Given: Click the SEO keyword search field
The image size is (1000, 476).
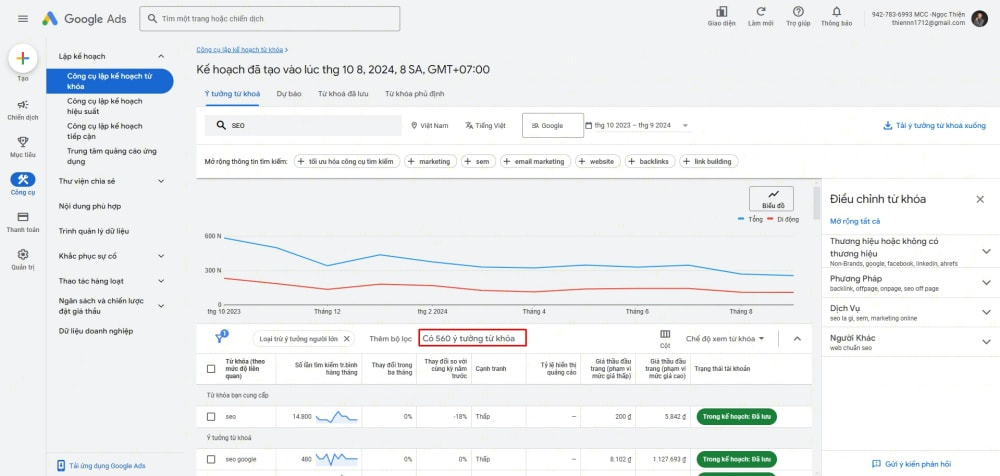Looking at the screenshot, I should (300, 126).
